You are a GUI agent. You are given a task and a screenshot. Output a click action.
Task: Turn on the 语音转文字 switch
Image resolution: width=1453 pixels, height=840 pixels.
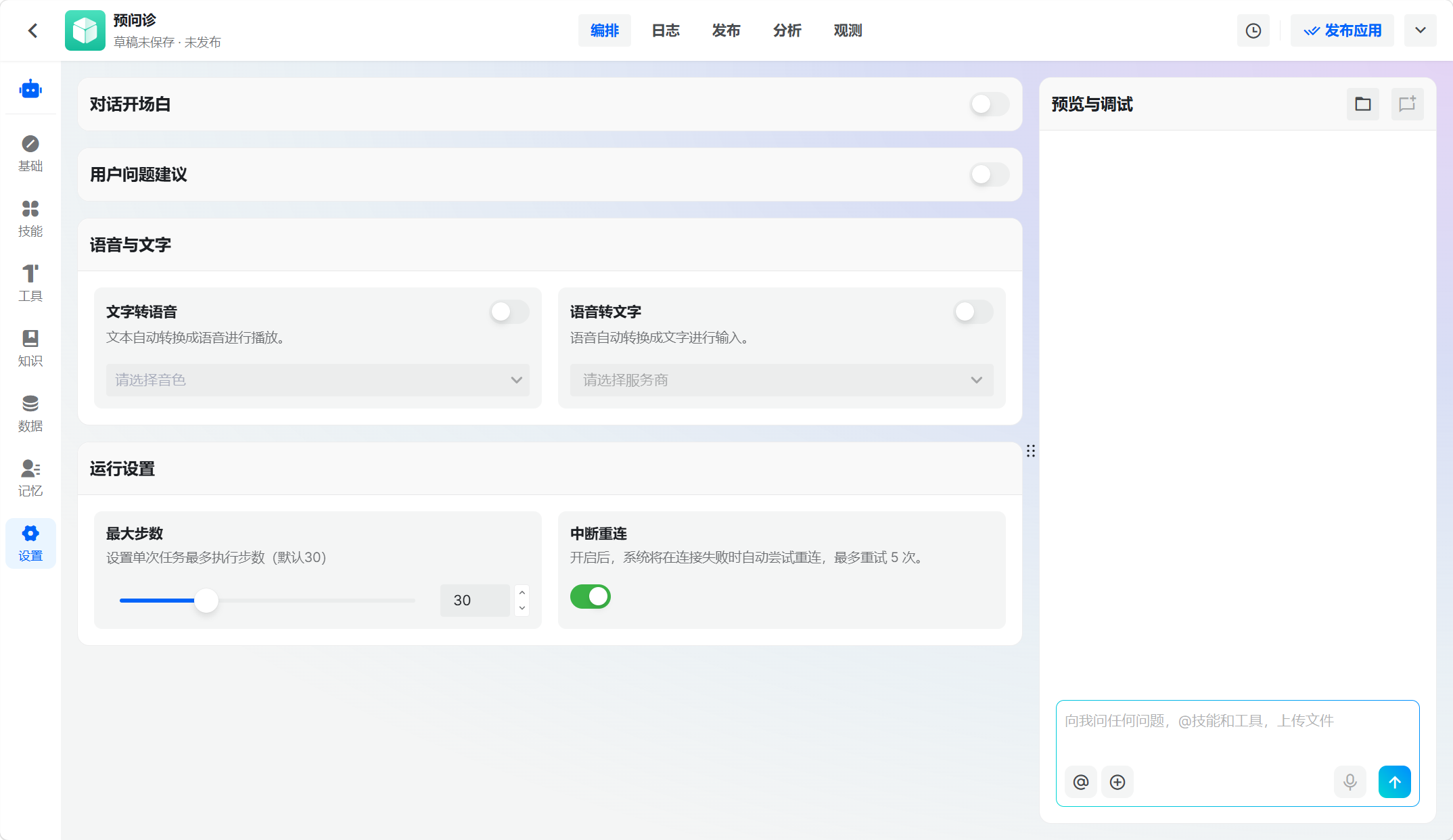coord(973,312)
